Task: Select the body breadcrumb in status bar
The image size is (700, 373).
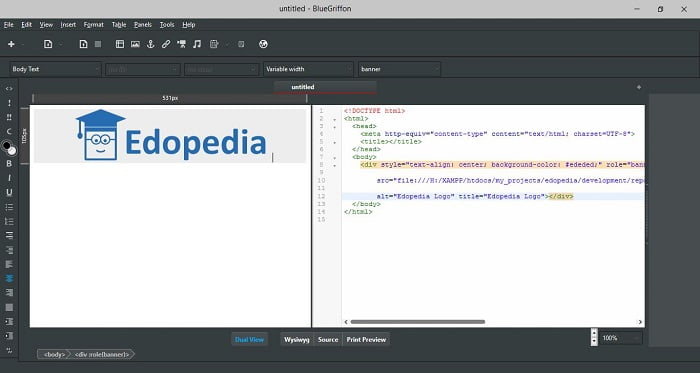Action: pos(54,354)
